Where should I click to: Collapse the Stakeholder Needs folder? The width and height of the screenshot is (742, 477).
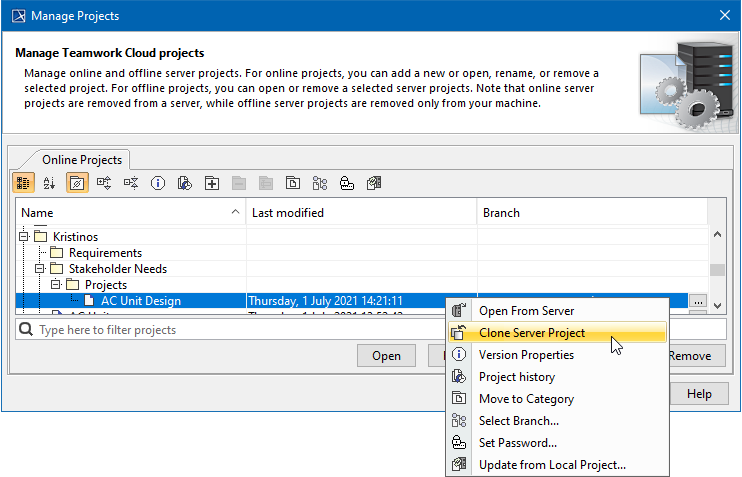click(x=41, y=269)
